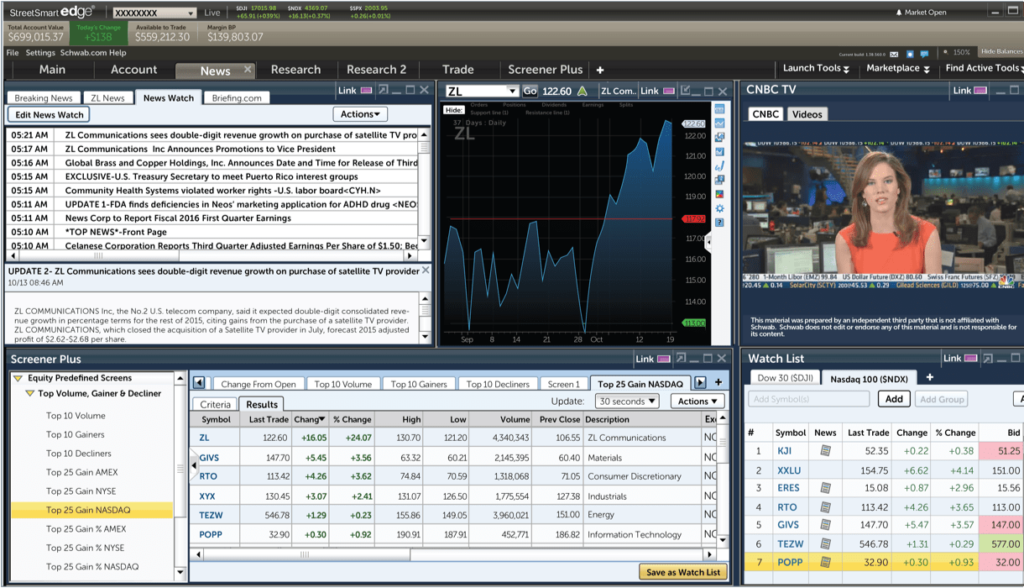Open the account number dropdown
This screenshot has height=588, width=1024.
154,12
